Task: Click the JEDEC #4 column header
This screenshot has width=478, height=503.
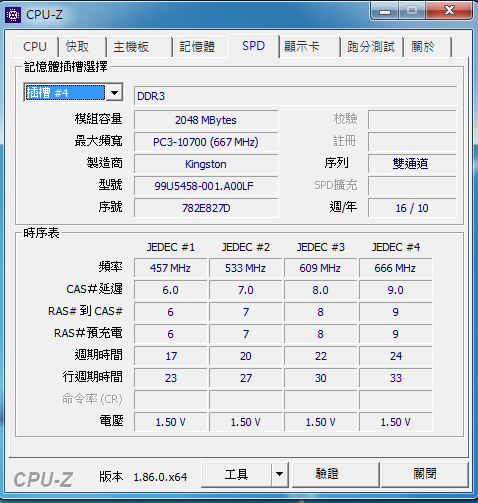Action: (x=396, y=247)
